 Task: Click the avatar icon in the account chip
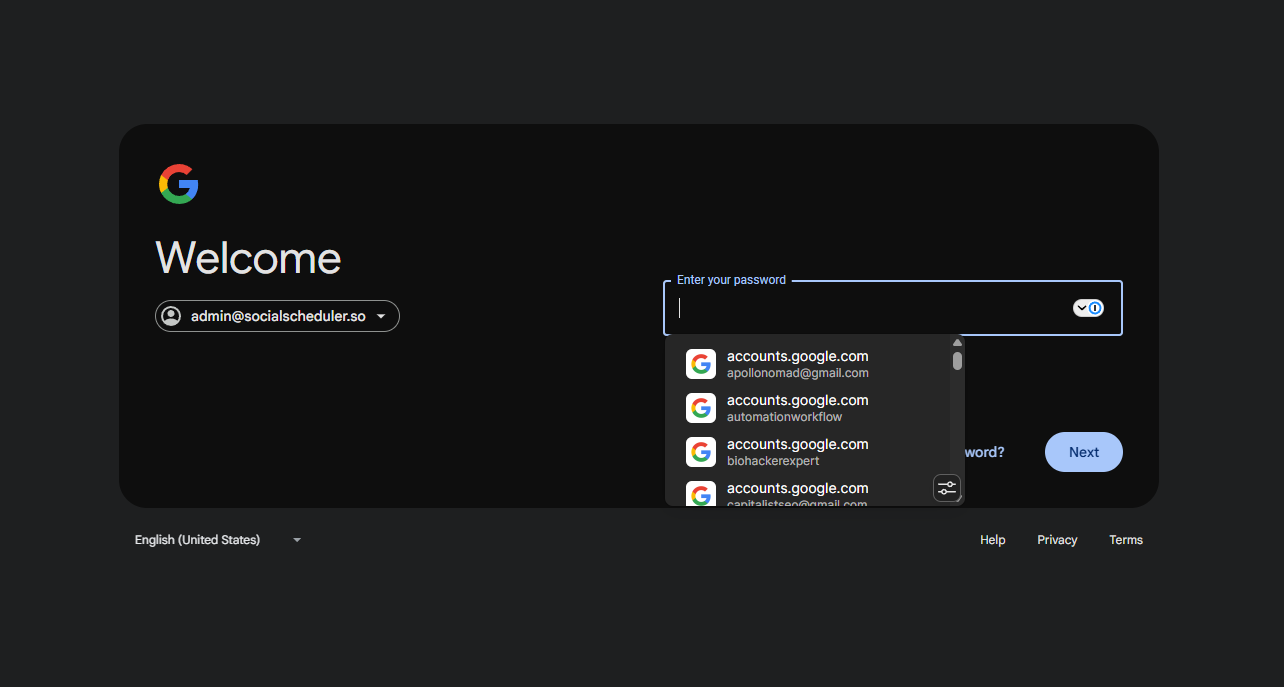[x=172, y=316]
